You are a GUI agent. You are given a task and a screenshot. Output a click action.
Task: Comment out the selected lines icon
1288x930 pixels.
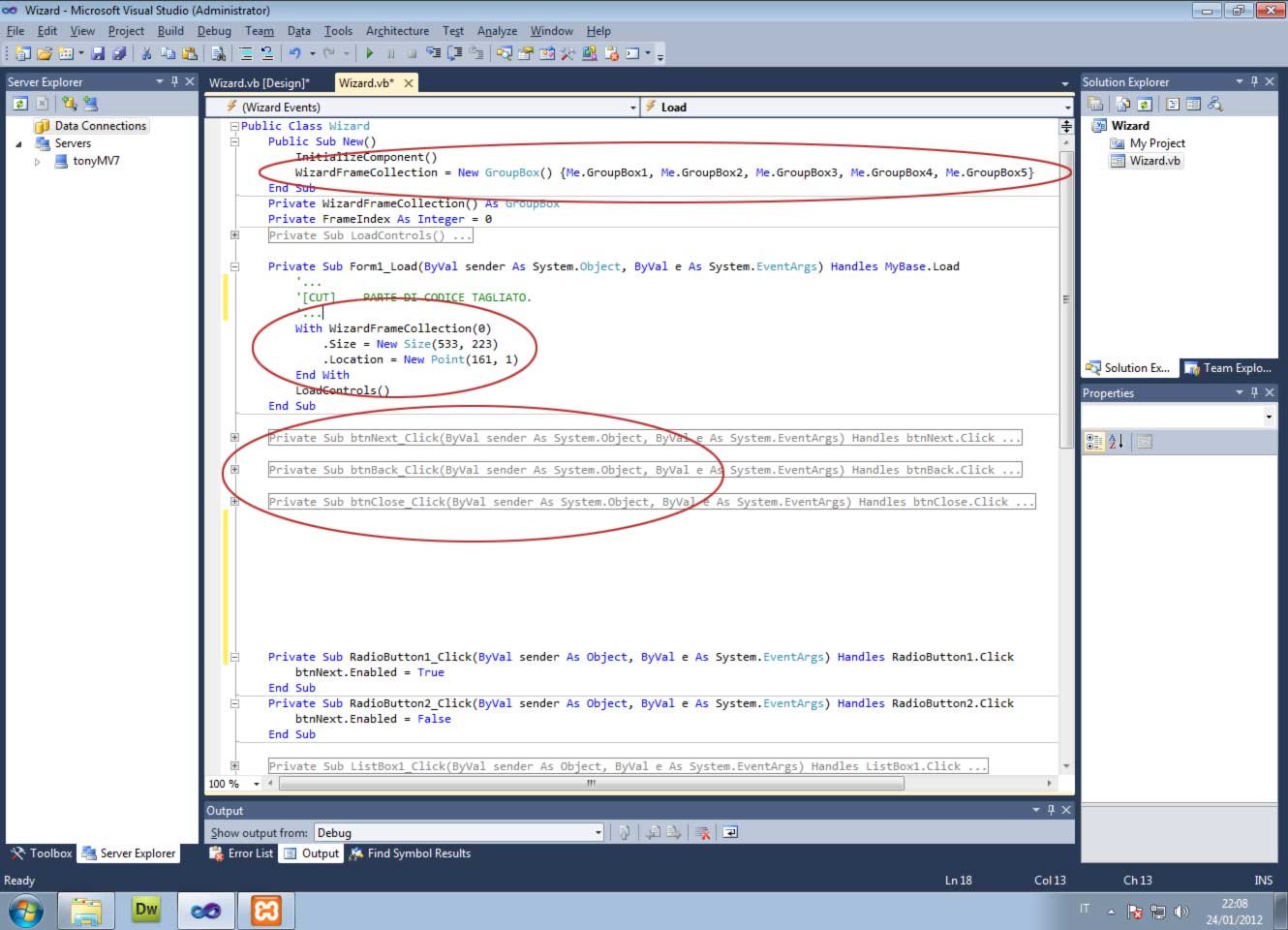point(247,53)
